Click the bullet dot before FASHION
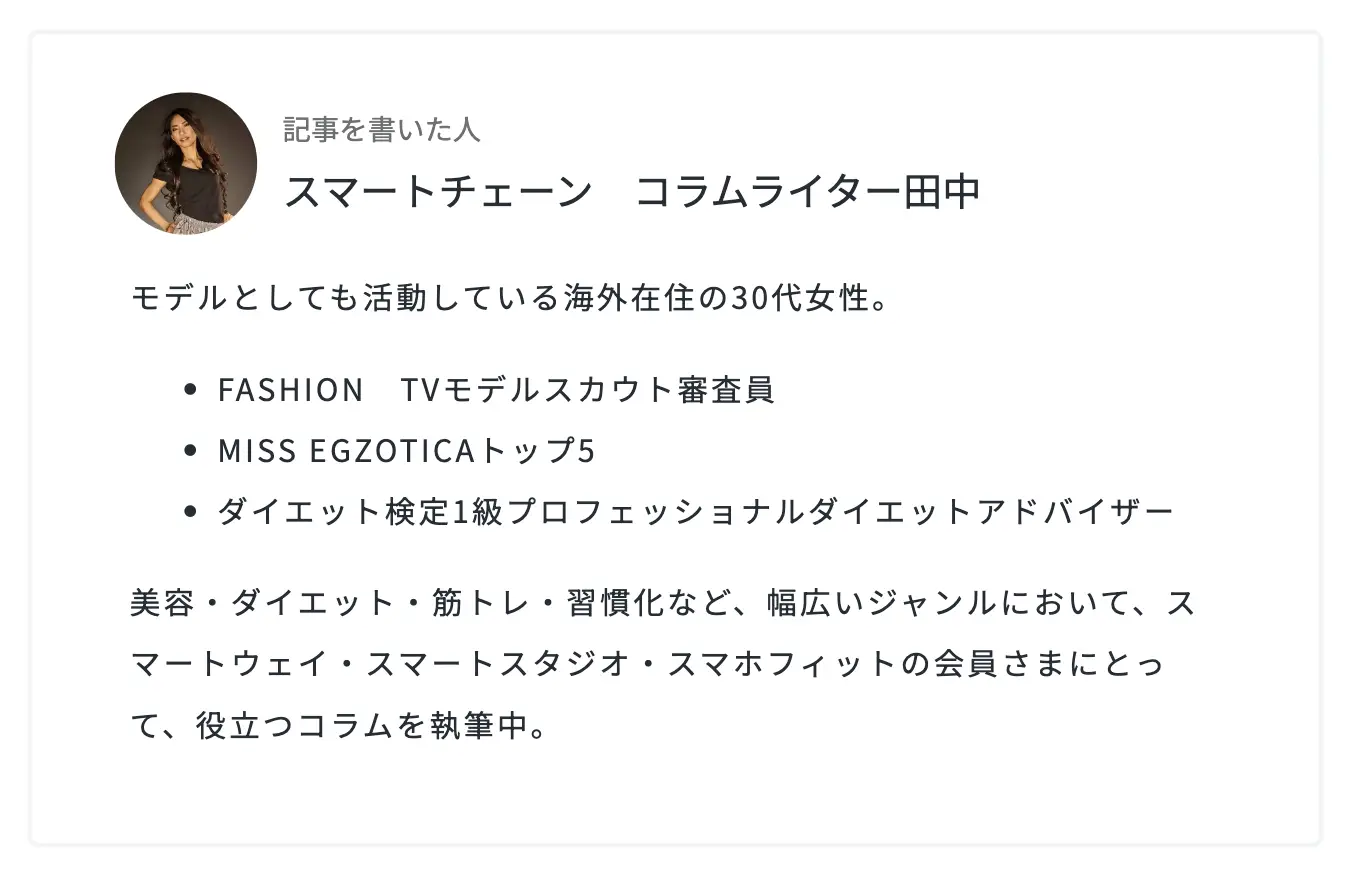This screenshot has width=1346, height=874. coord(191,390)
